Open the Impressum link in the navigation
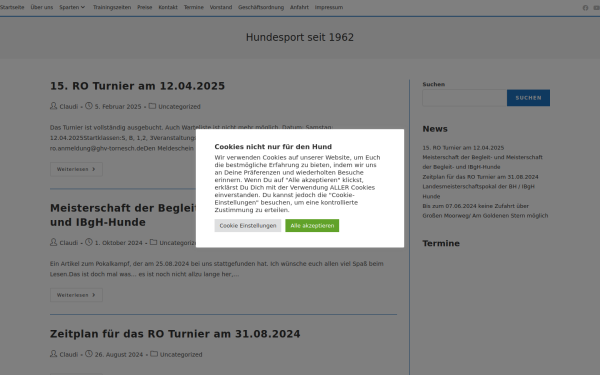This screenshot has height=375, width=600. click(x=329, y=7)
